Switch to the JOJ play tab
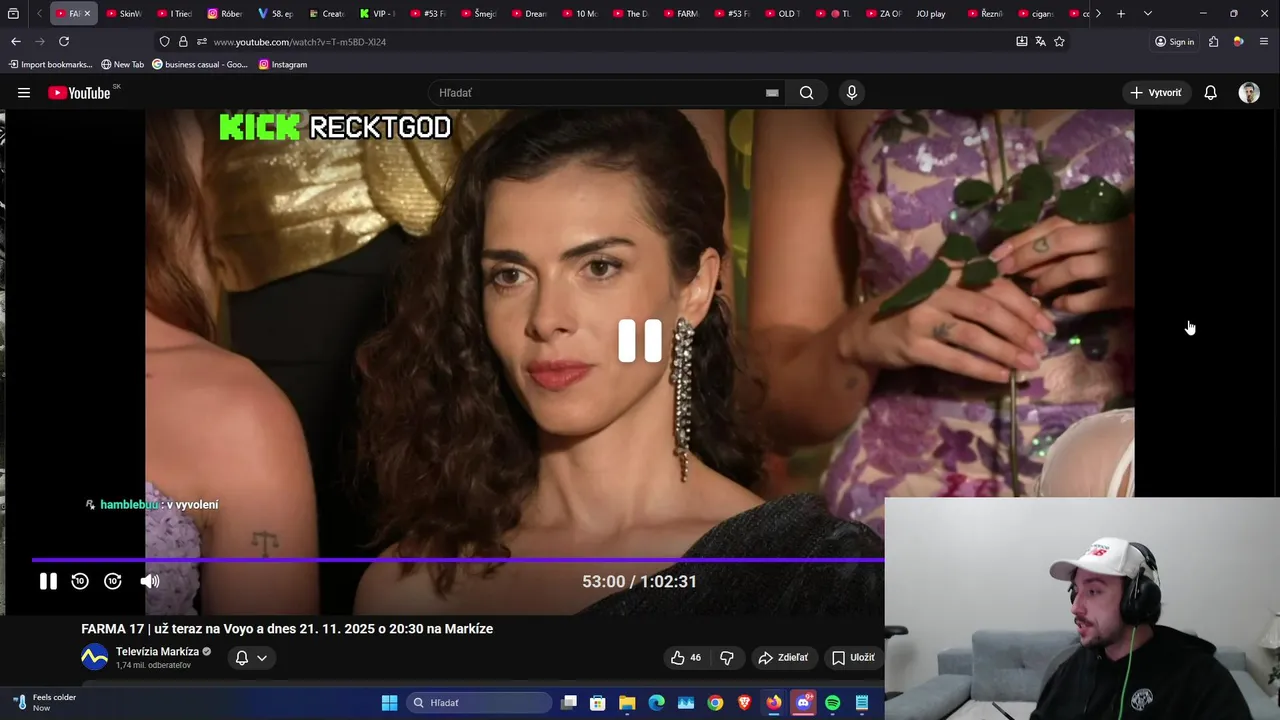The width and height of the screenshot is (1280, 720). pyautogui.click(x=930, y=14)
